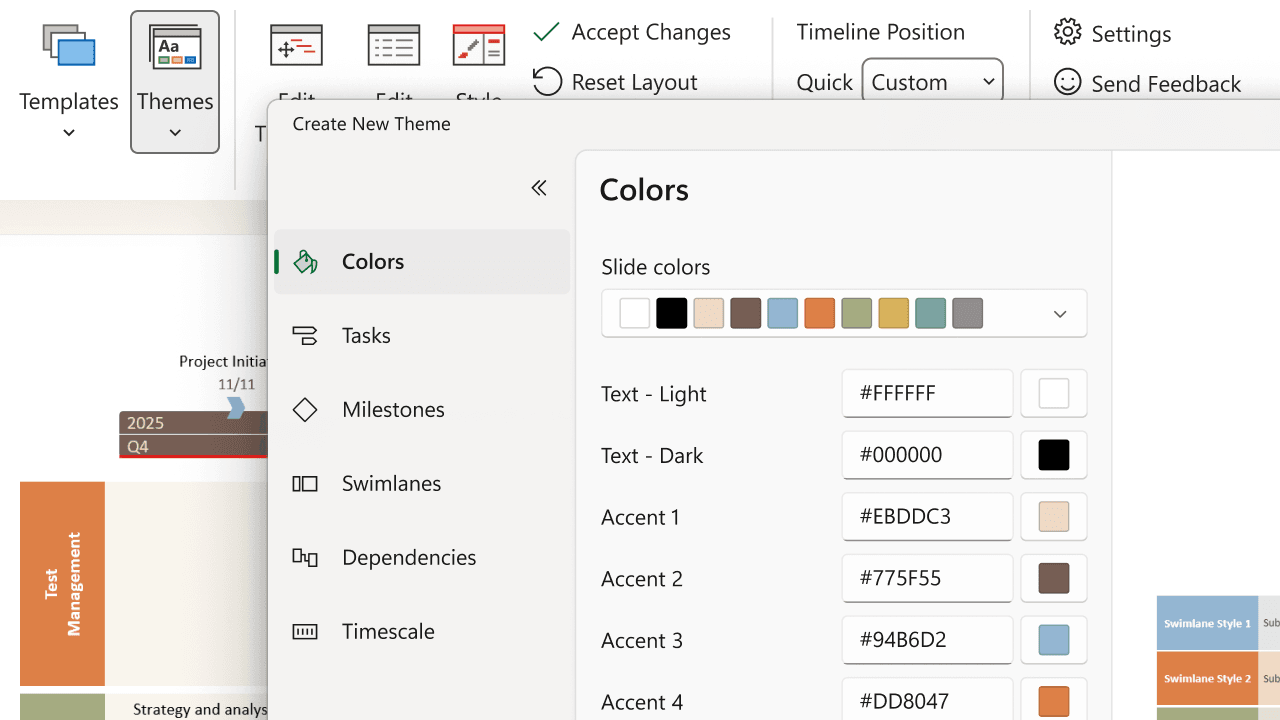Screen dimensions: 1280x720
Task: Click the Accent 2 hex field #775F55
Action: tap(927, 578)
